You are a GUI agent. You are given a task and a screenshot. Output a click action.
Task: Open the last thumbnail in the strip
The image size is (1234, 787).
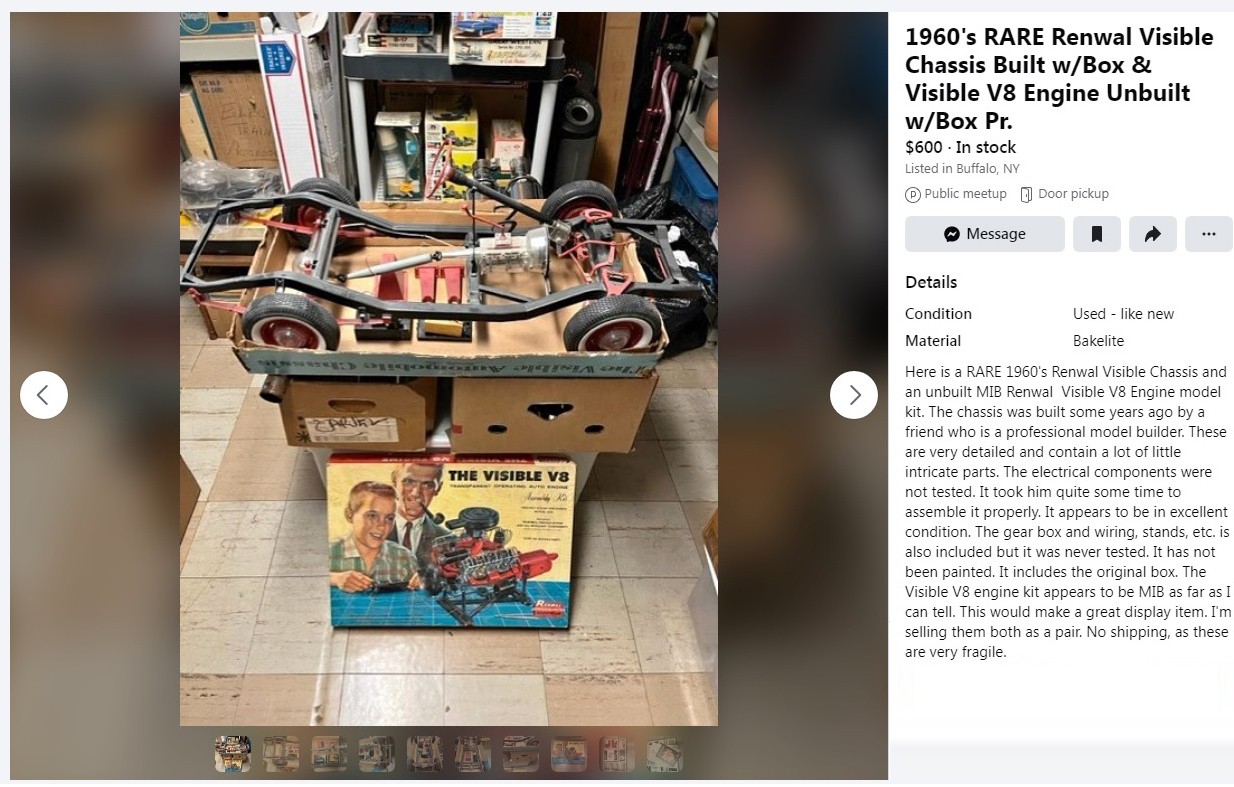click(x=665, y=754)
